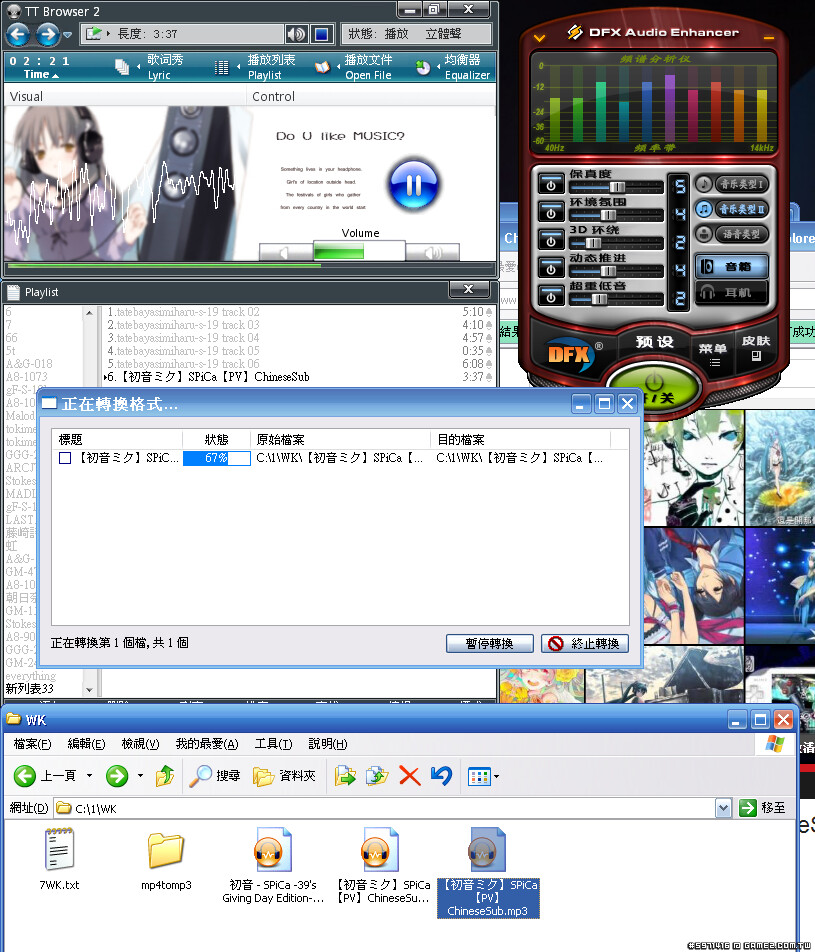Click the speaker icon beside the stop button
Screen dimensions: 815x952
[296, 35]
